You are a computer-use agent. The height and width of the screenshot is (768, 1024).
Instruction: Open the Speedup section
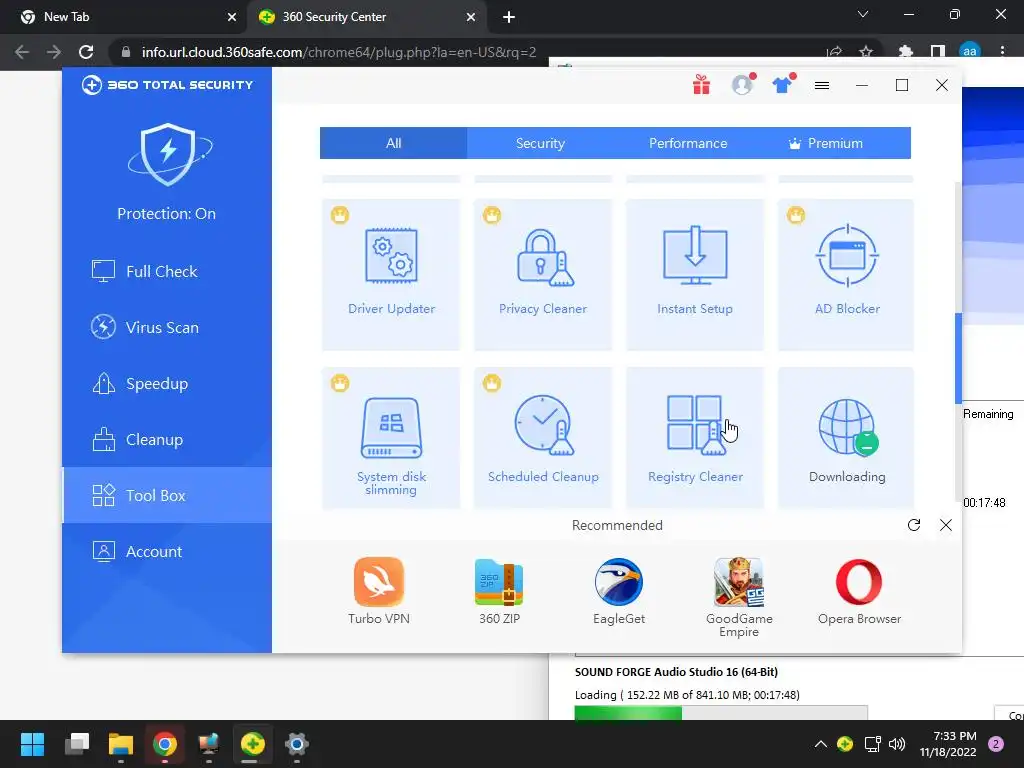(x=167, y=383)
